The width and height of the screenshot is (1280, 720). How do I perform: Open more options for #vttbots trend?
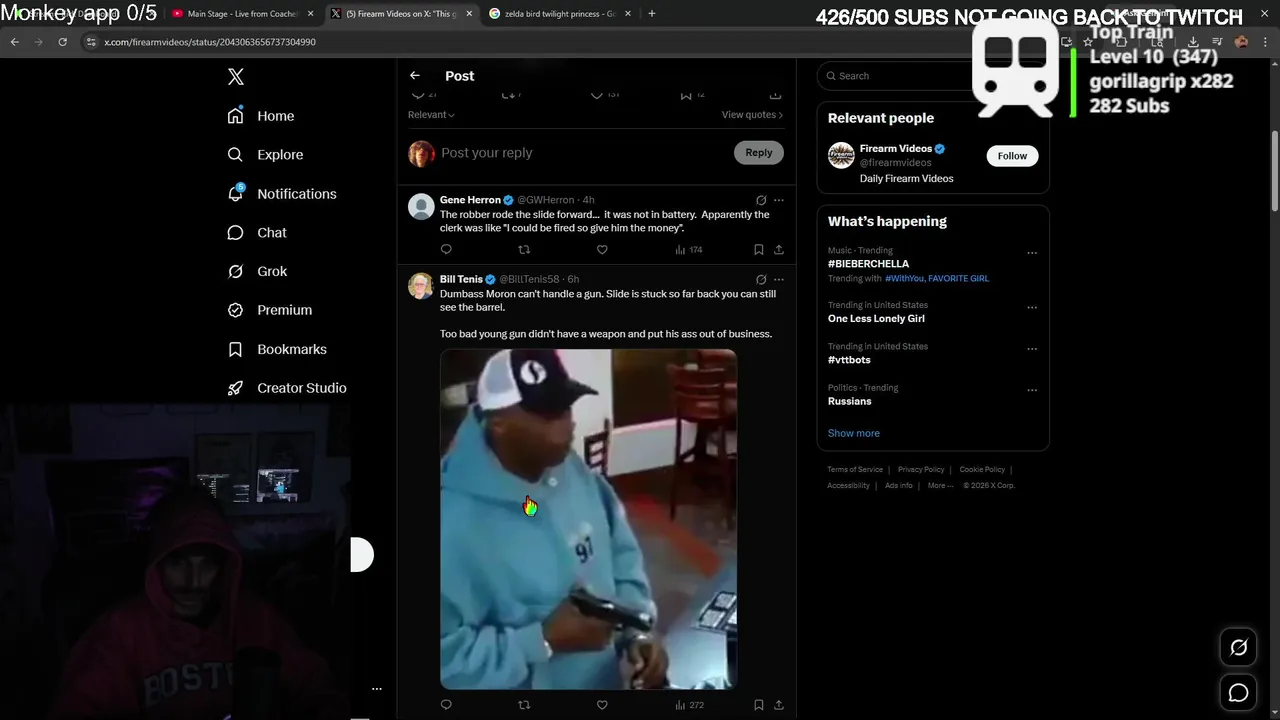click(1032, 348)
